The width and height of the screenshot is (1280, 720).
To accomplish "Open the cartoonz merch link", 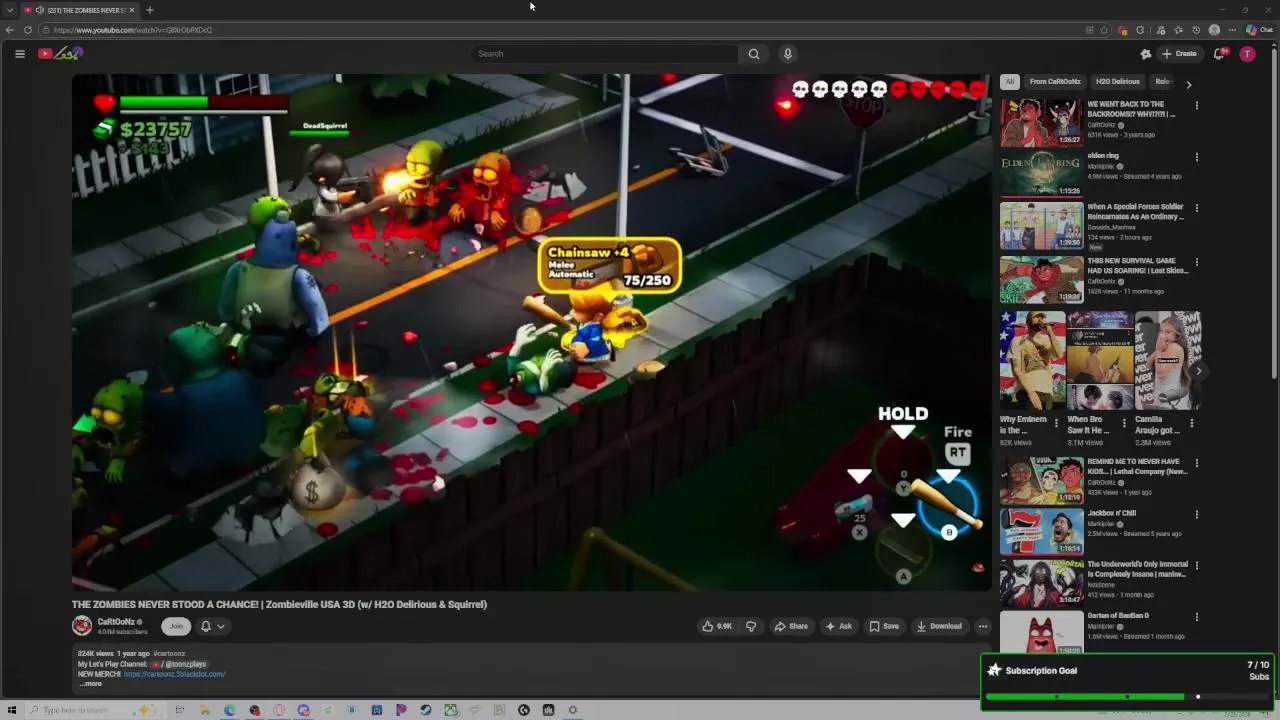I will tap(174, 674).
